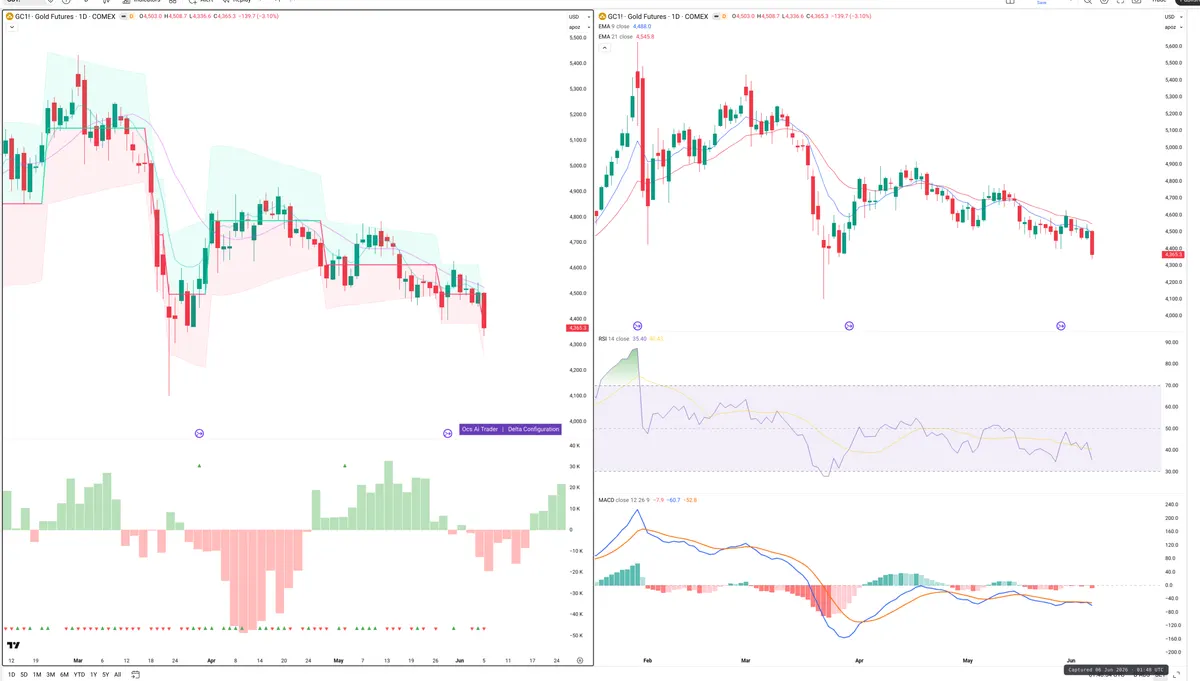Click the TradingView logo on left chart

point(13,645)
